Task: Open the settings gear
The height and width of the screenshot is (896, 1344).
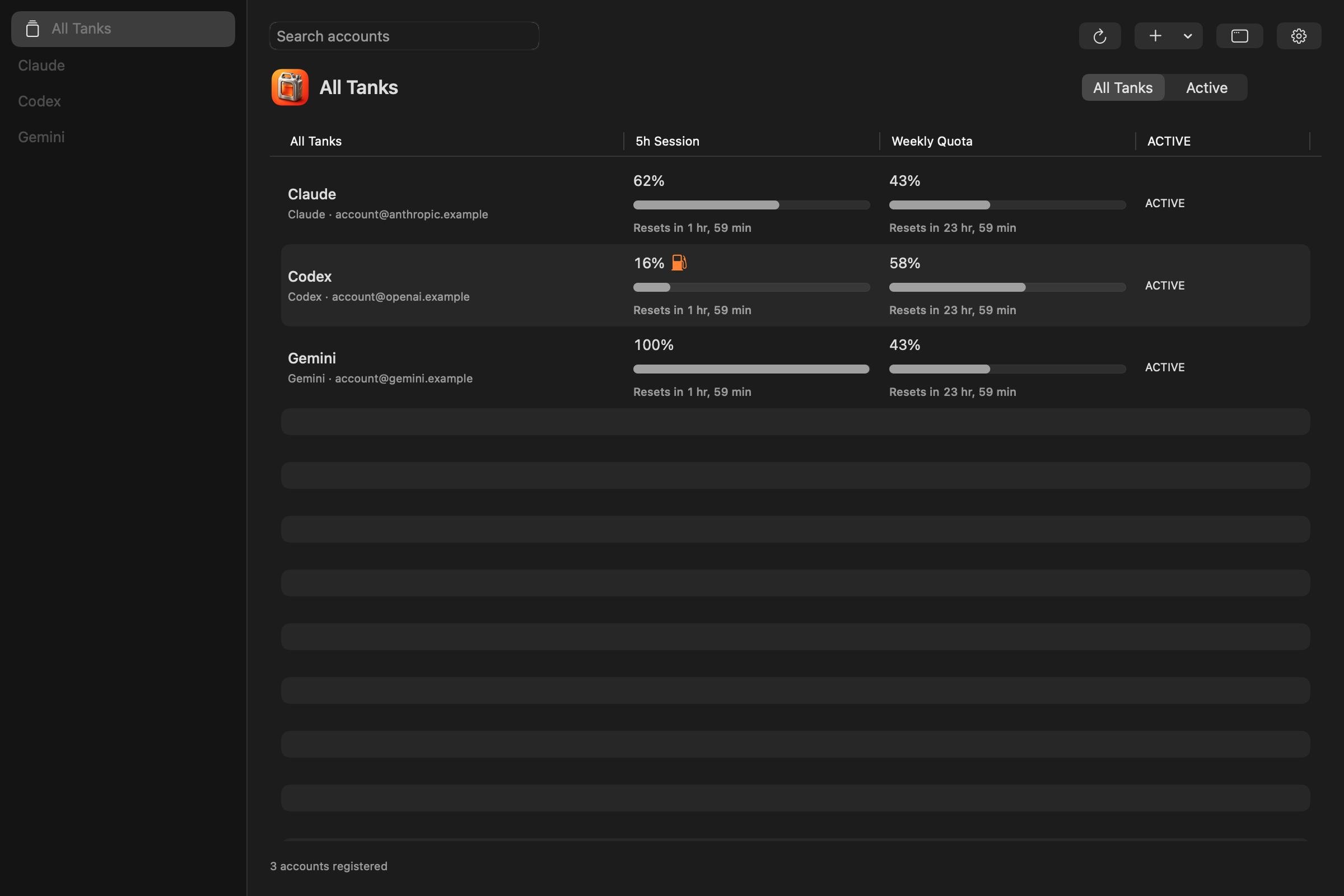Action: (1298, 36)
